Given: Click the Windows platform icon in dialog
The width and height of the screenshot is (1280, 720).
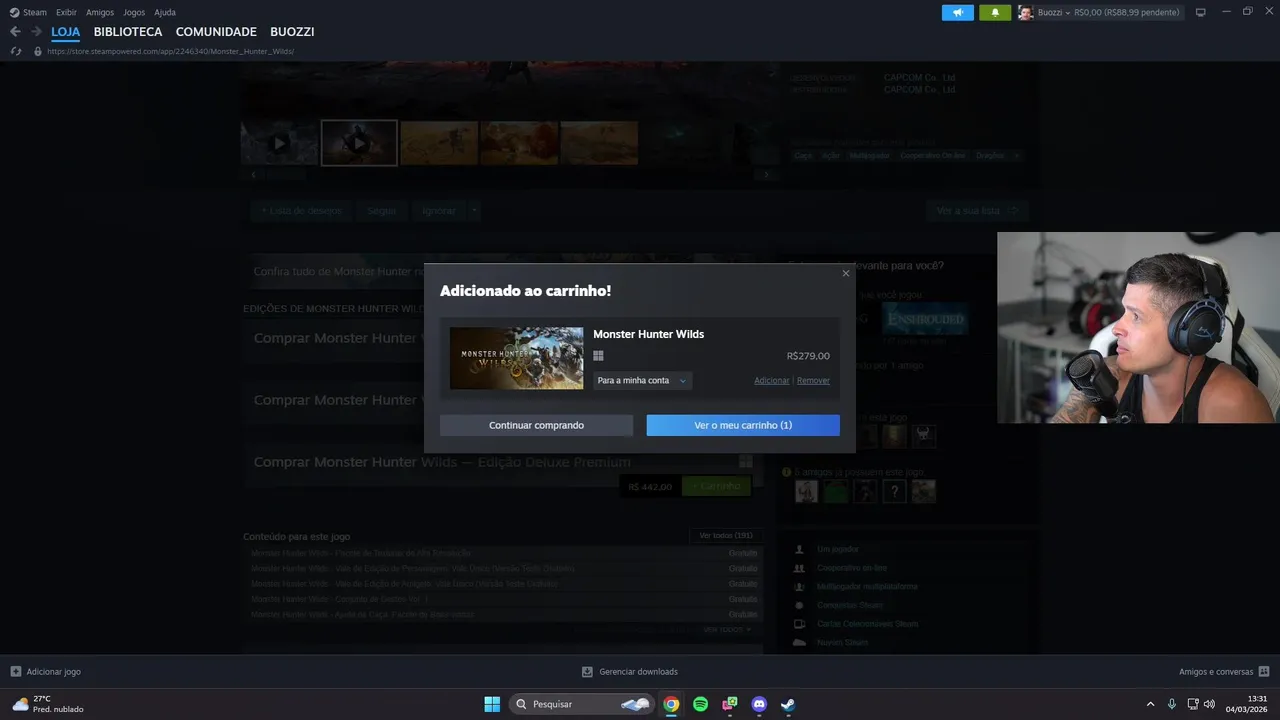Looking at the screenshot, I should [x=598, y=355].
